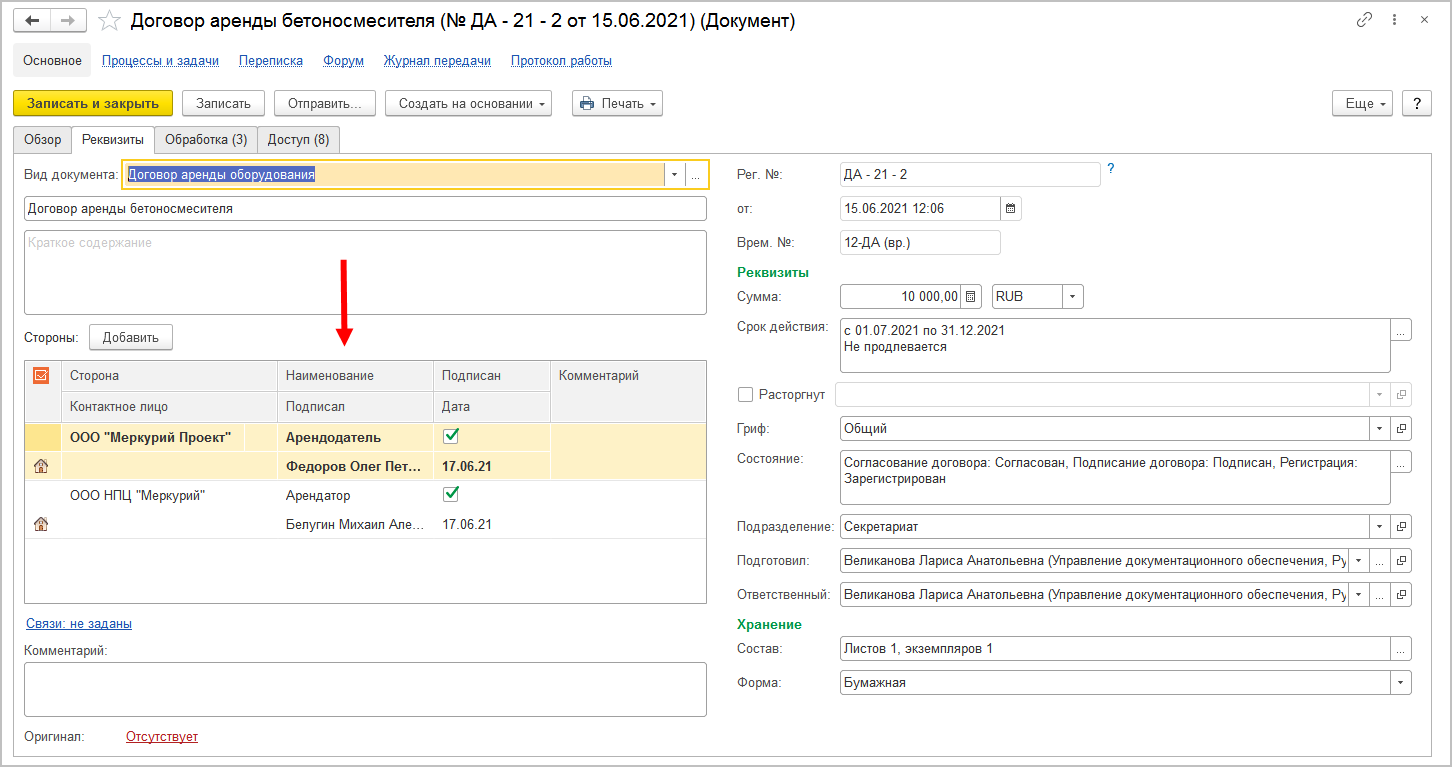1452x767 pixels.
Task: Toggle the Расторгнут checkbox
Action: [745, 395]
